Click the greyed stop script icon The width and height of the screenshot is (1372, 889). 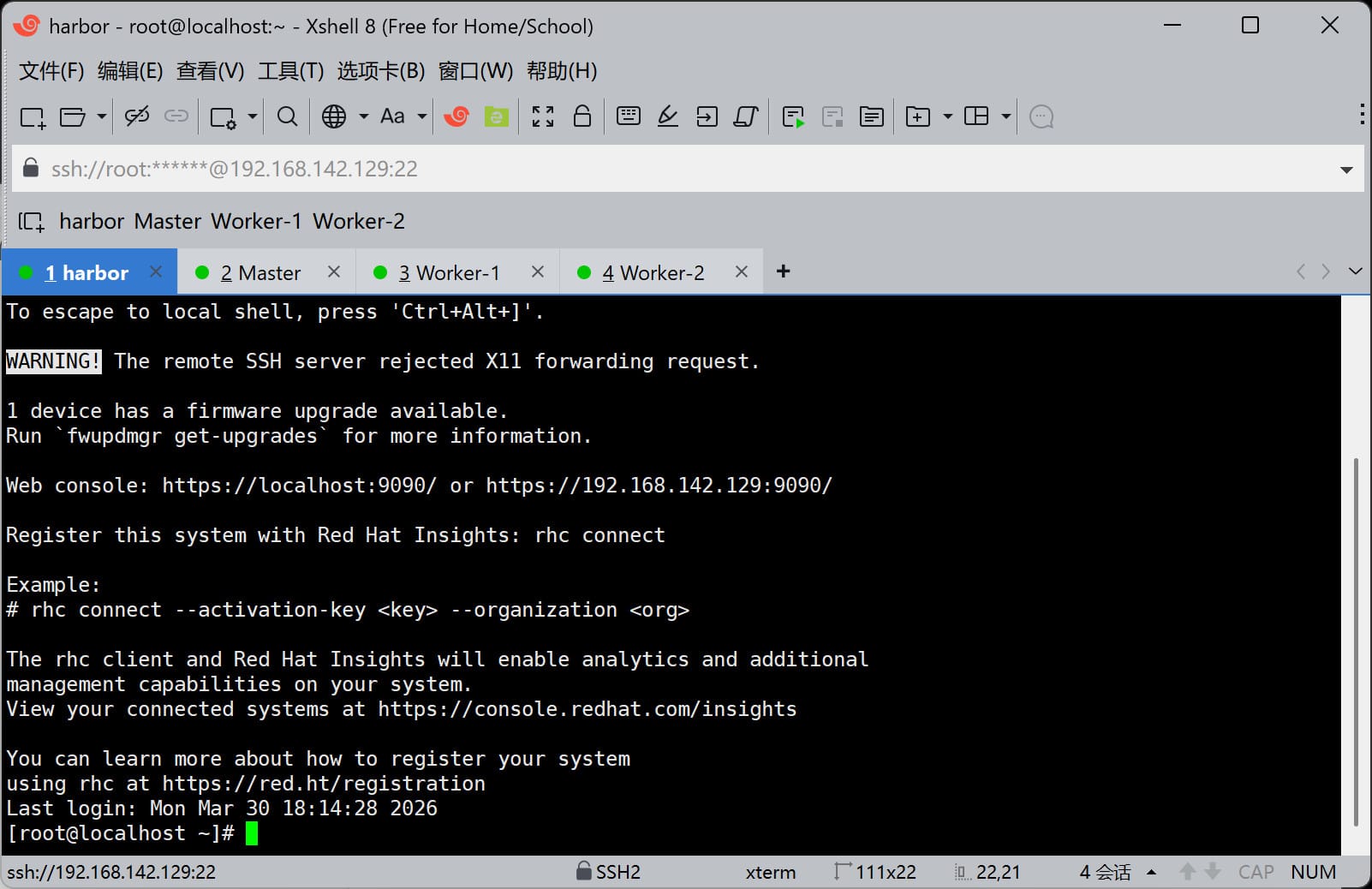(832, 116)
